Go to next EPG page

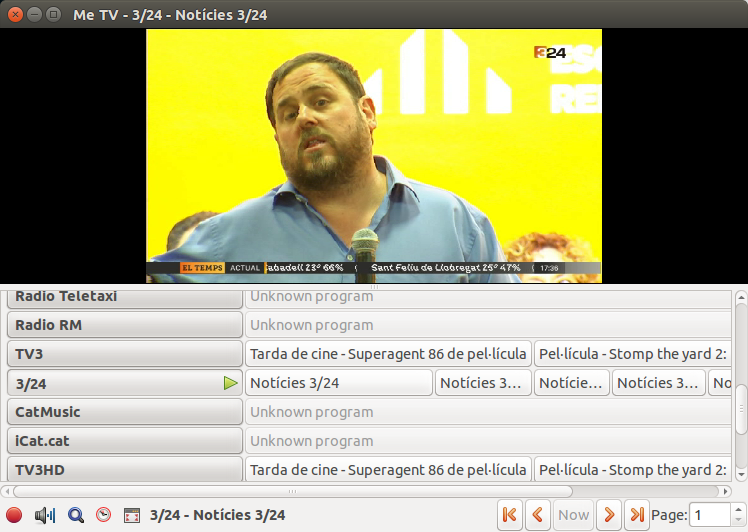(608, 515)
